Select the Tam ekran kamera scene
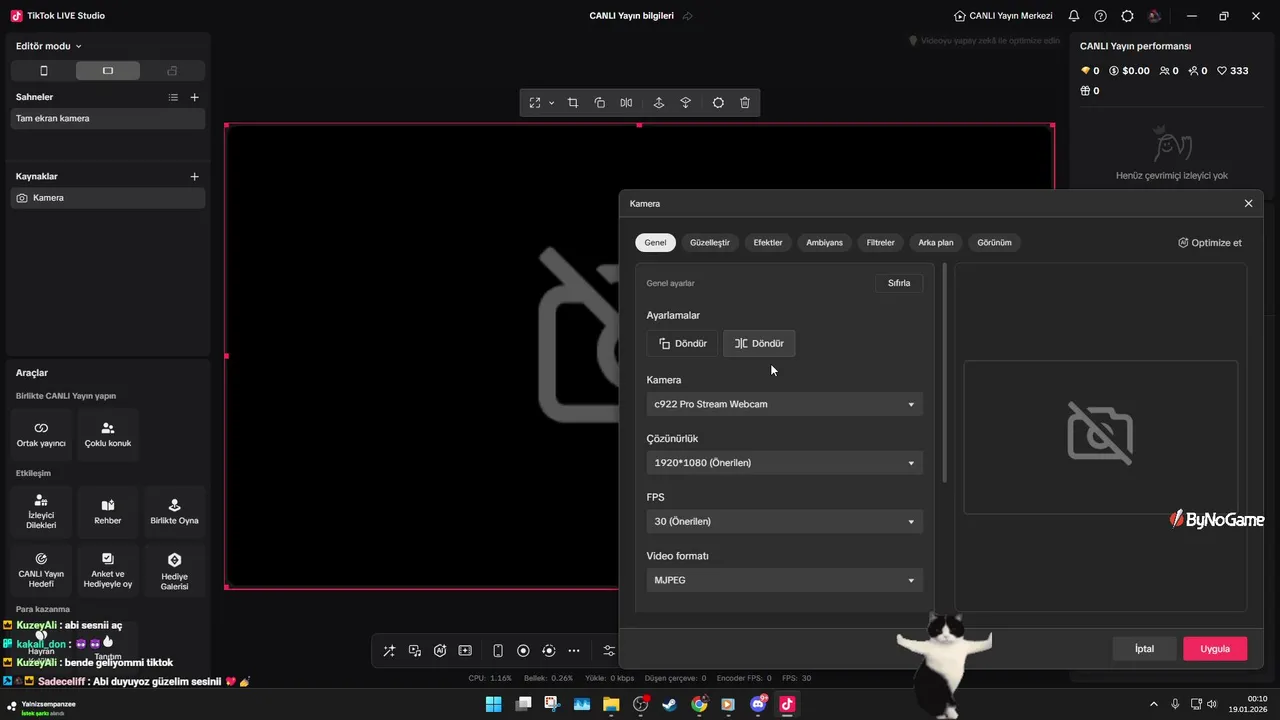The height and width of the screenshot is (720, 1280). pyautogui.click(x=108, y=118)
